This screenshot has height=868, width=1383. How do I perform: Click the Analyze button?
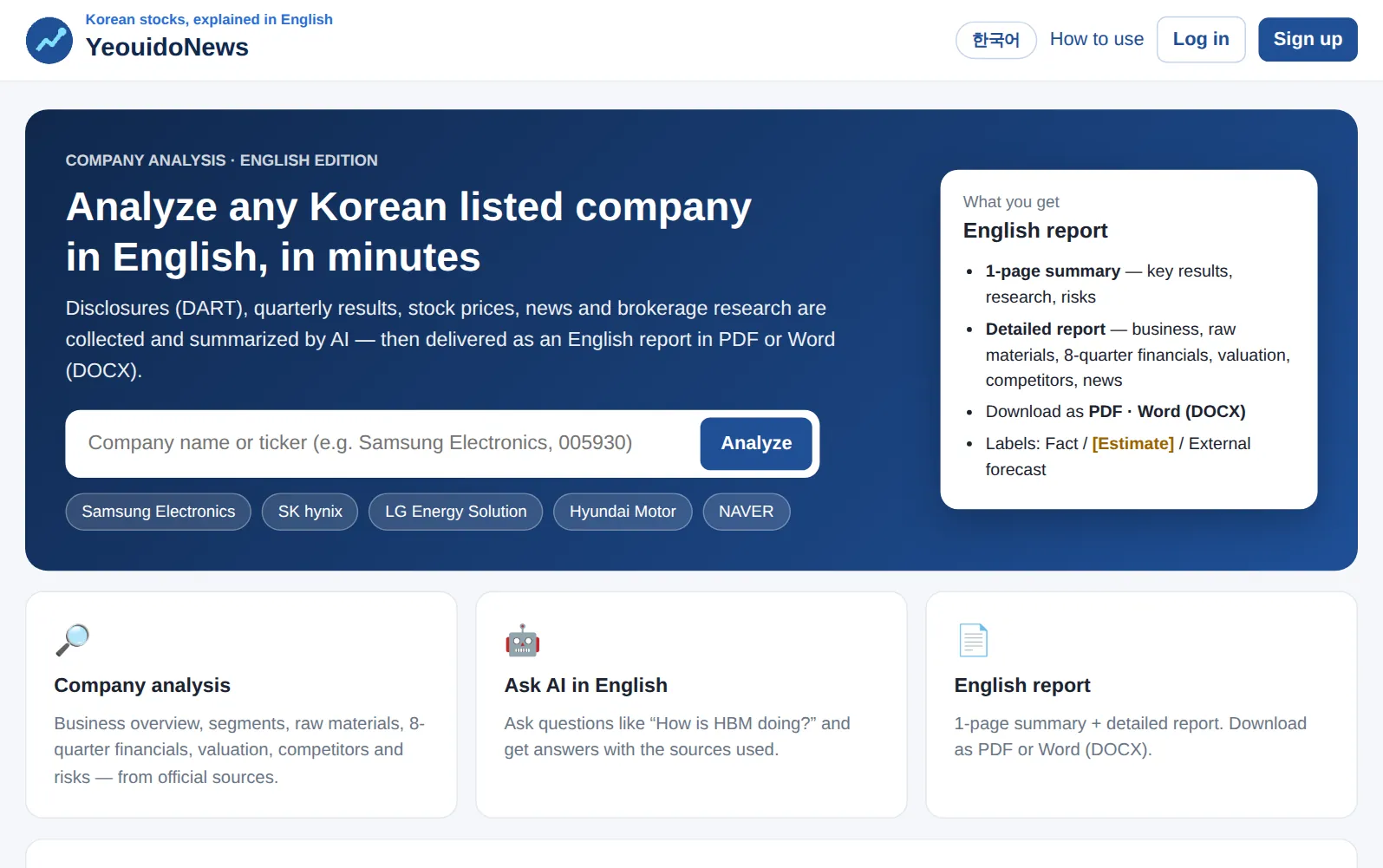(756, 443)
